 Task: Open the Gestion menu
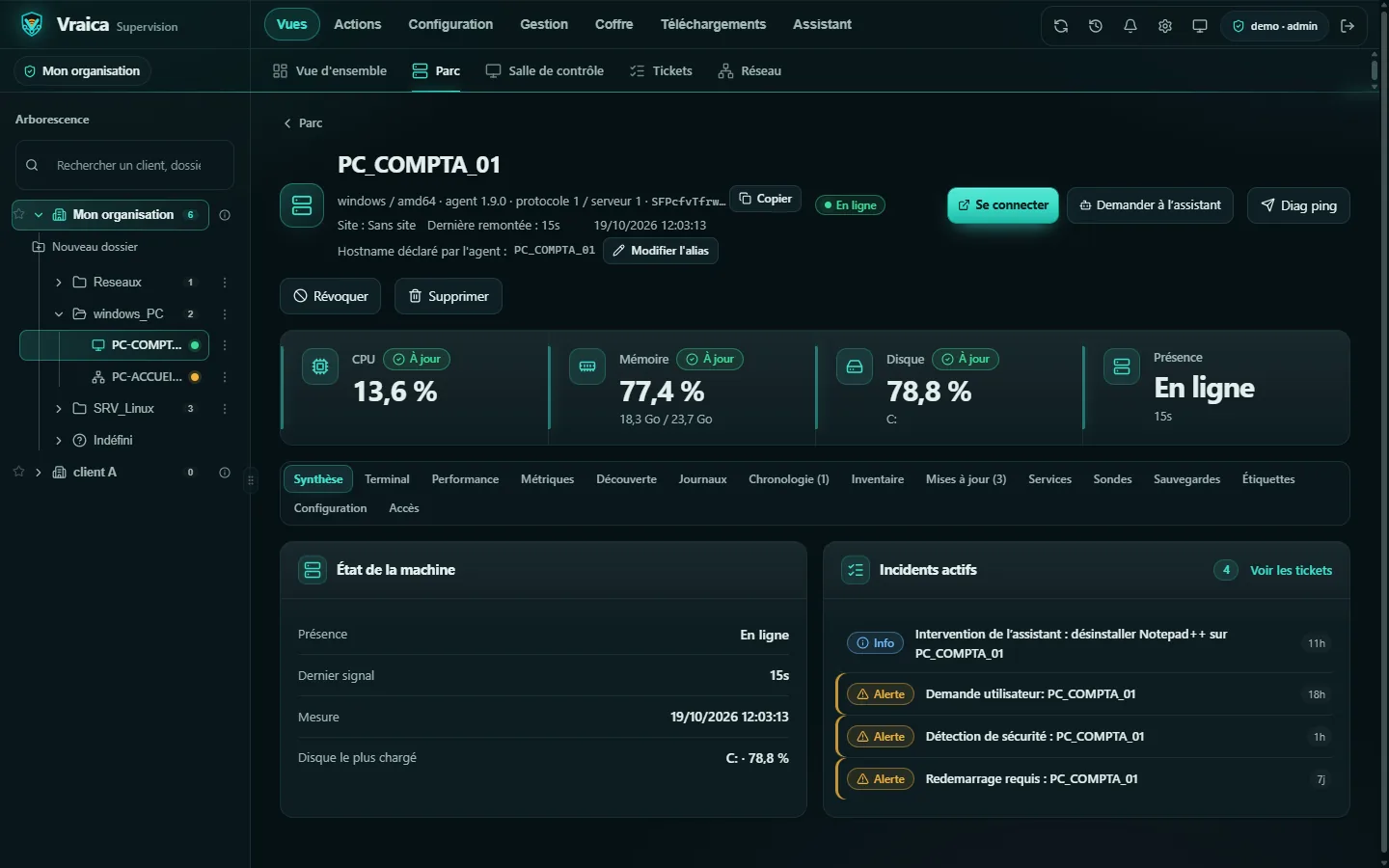[544, 24]
